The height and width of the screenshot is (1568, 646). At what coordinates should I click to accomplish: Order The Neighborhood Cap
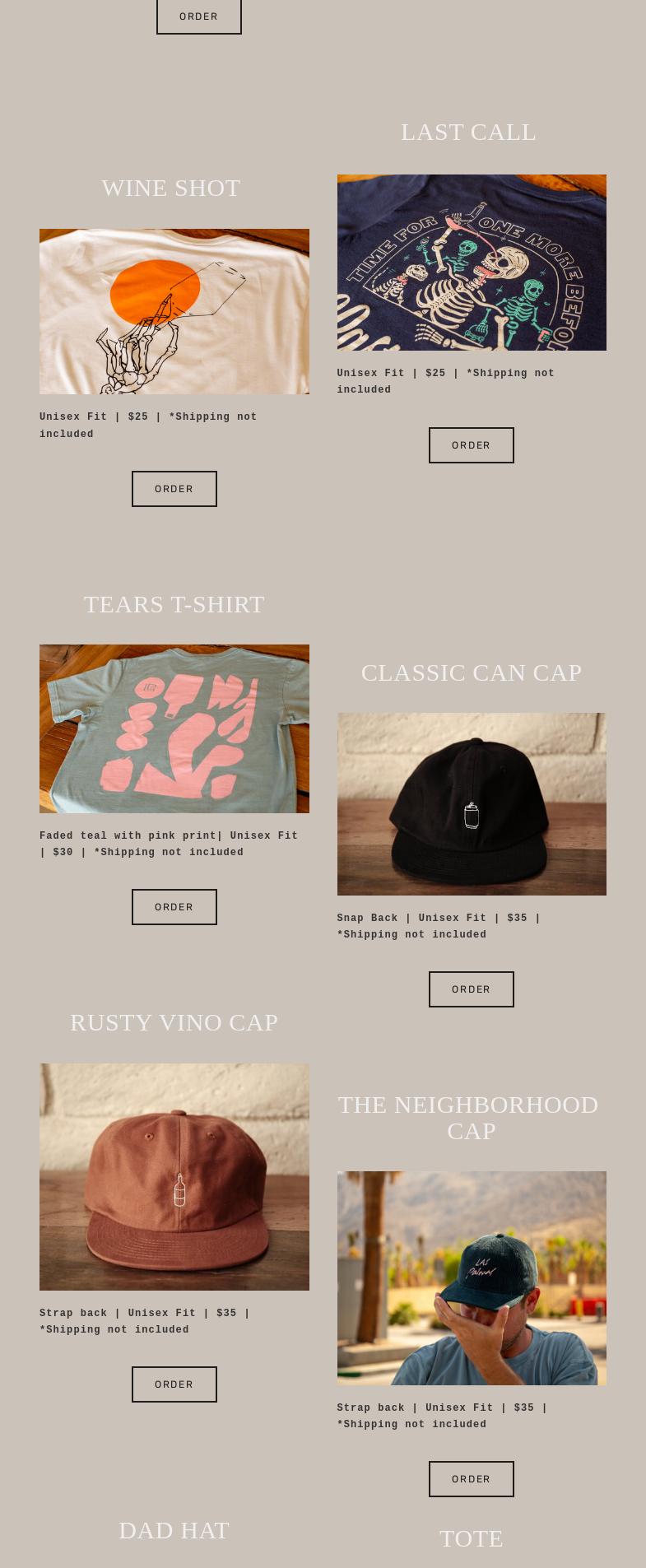(472, 1479)
